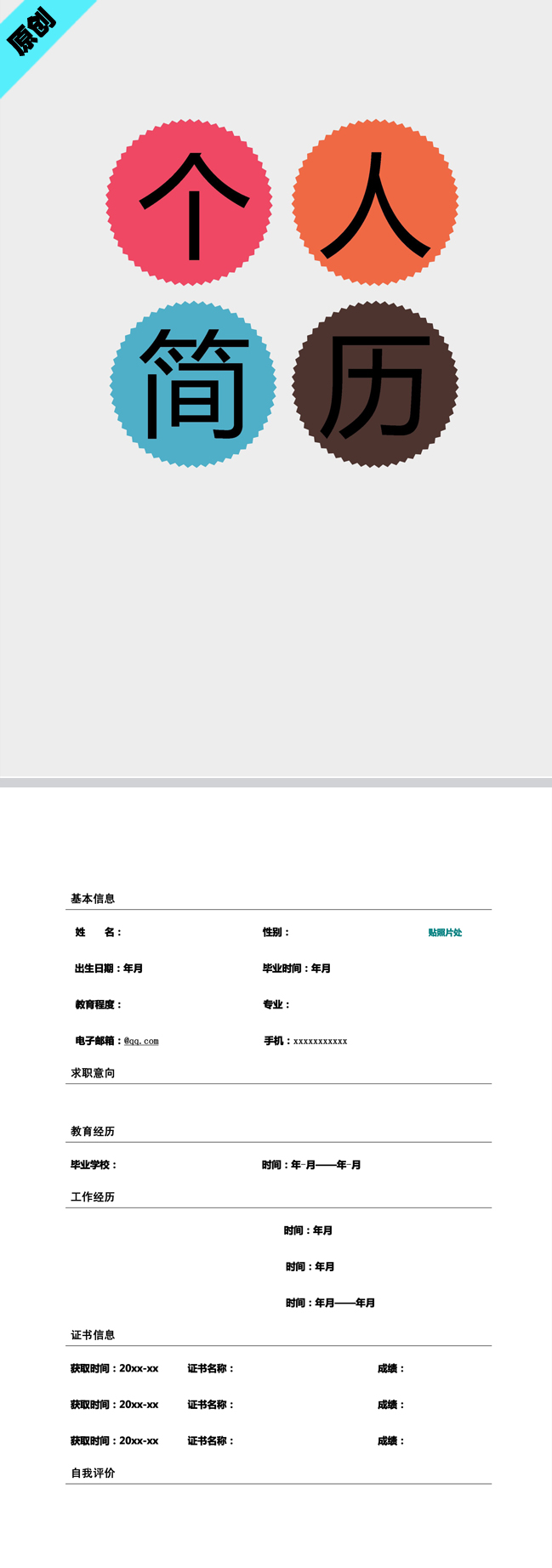Select the 自我评价 section heading
The image size is (552, 1568).
93,1473
